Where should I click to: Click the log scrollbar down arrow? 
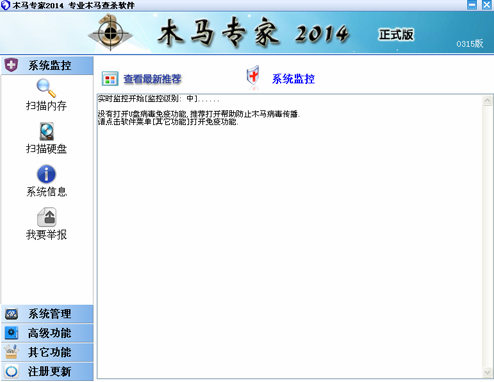pos(487,372)
